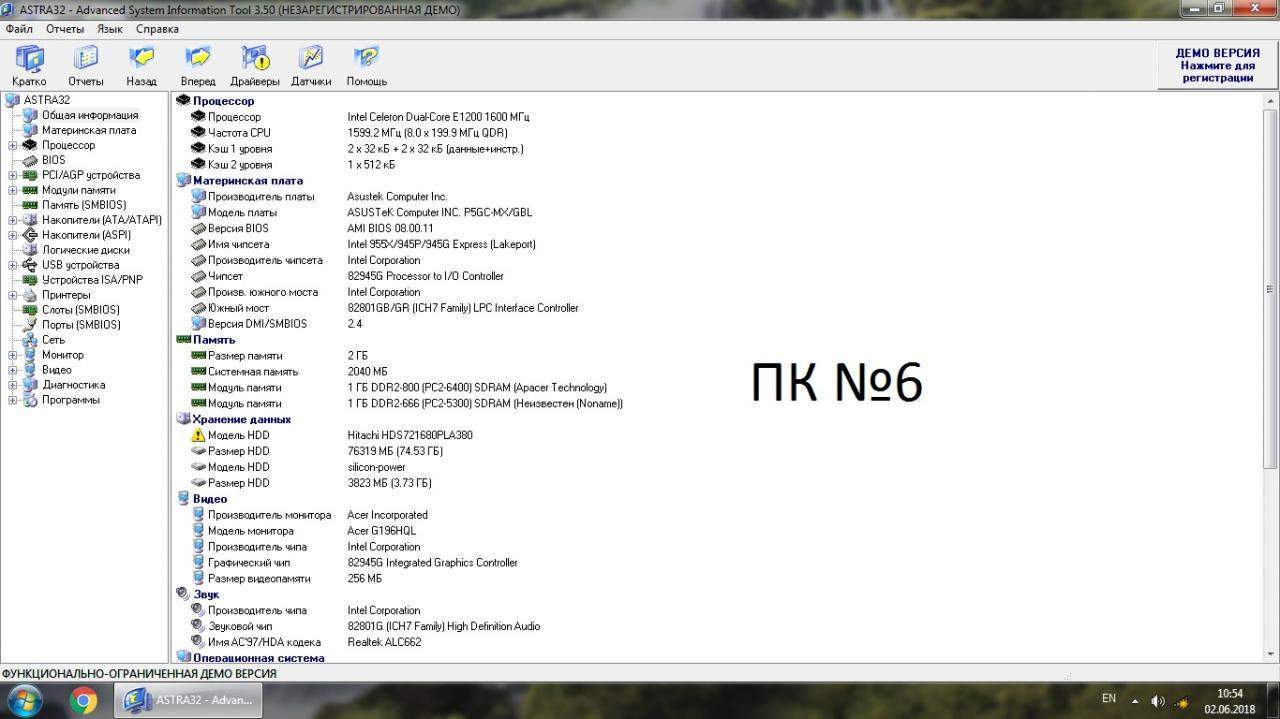Click the ДЕМО ВЕРСИЯ registration button
This screenshot has height=719, width=1280.
tap(1217, 65)
